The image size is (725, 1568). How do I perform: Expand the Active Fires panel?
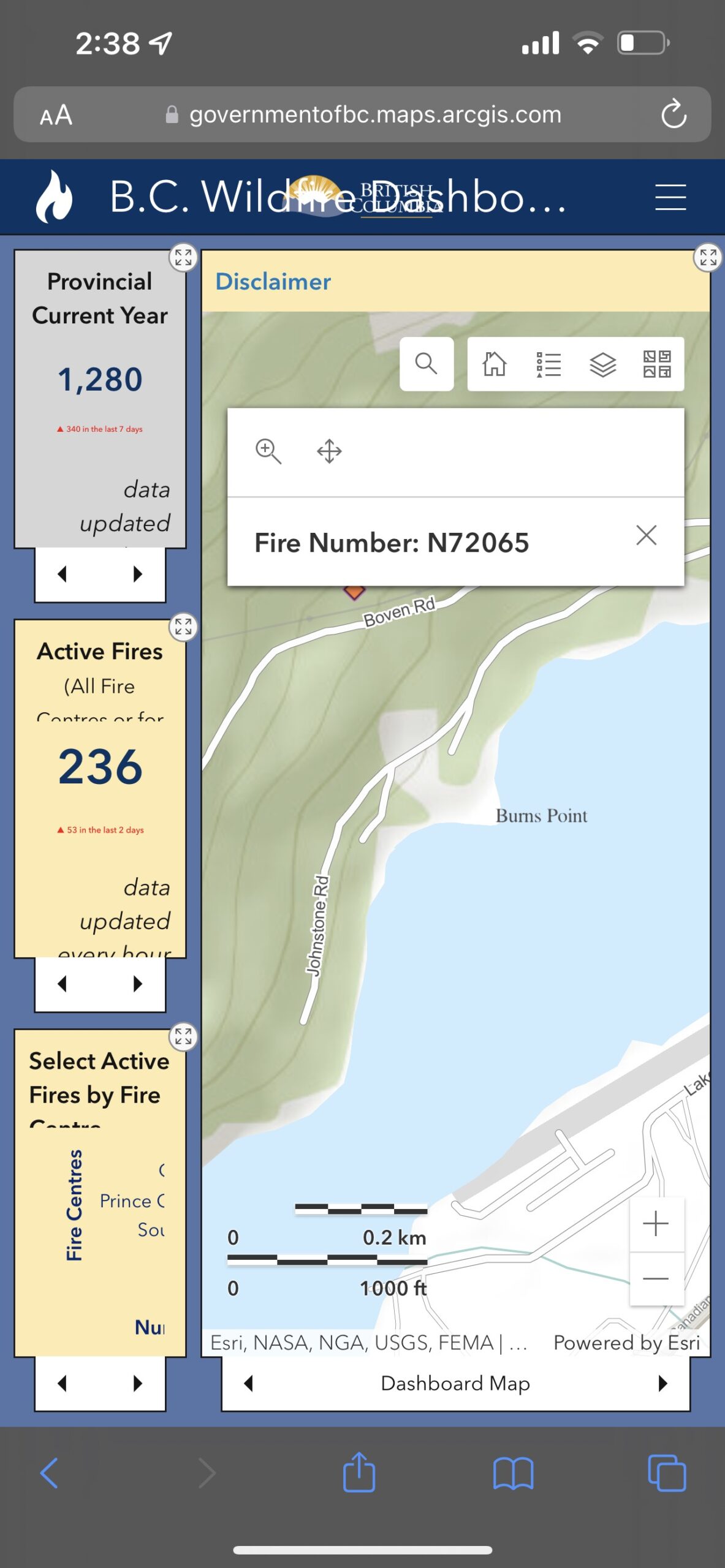tap(183, 627)
